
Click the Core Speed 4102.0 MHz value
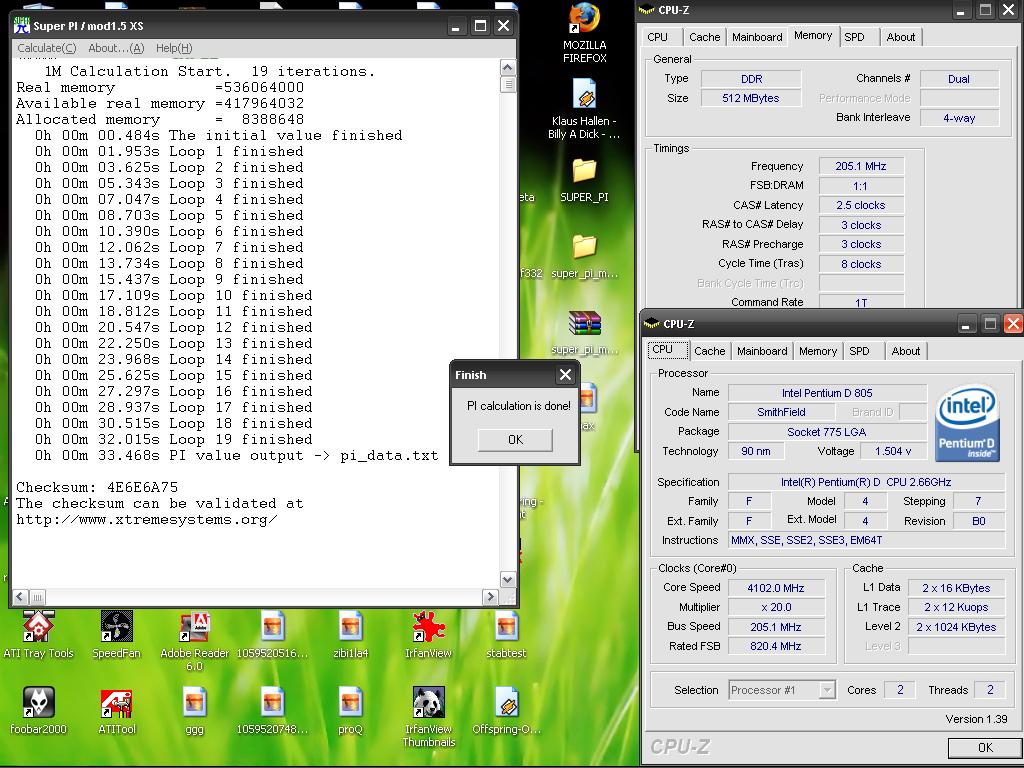(776, 588)
